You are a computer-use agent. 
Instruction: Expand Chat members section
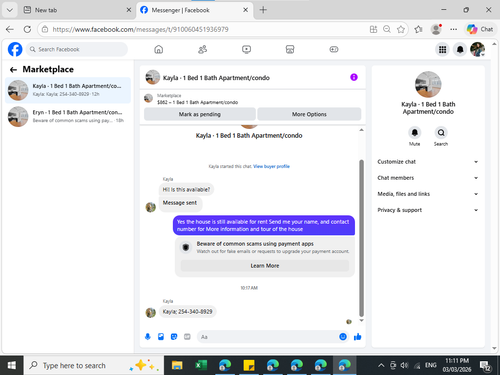[428, 178]
